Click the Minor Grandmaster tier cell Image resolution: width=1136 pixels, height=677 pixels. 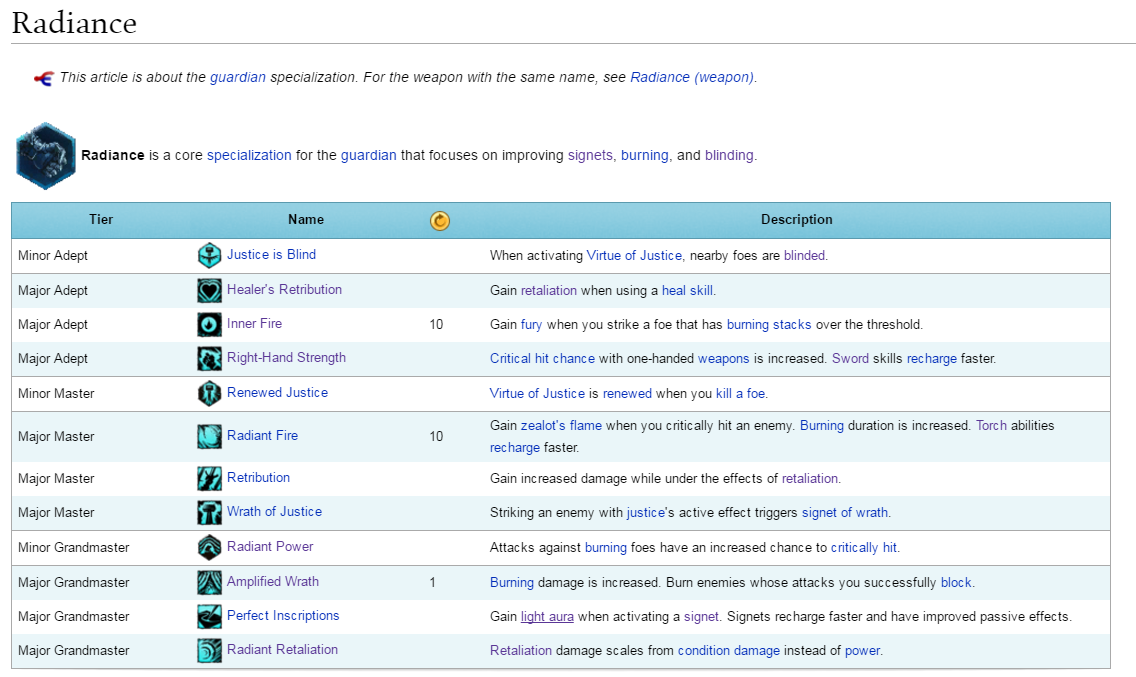(x=74, y=547)
